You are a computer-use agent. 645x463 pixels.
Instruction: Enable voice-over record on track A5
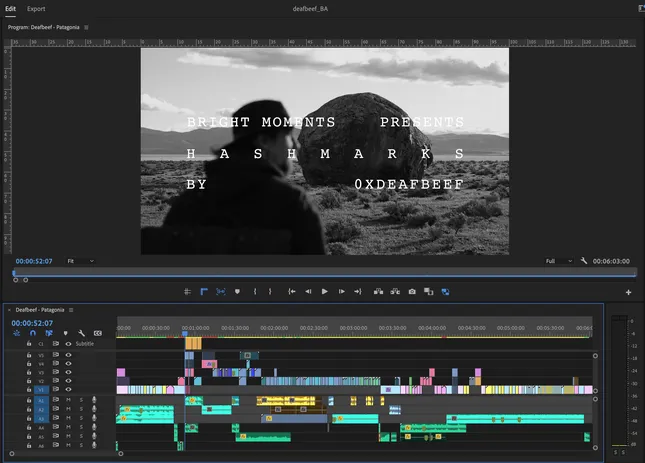point(94,436)
